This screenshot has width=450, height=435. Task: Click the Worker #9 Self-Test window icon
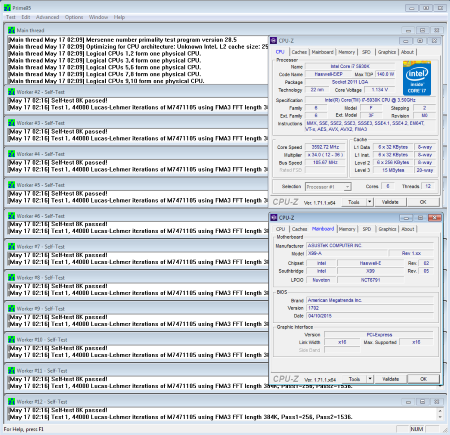click(x=12, y=308)
